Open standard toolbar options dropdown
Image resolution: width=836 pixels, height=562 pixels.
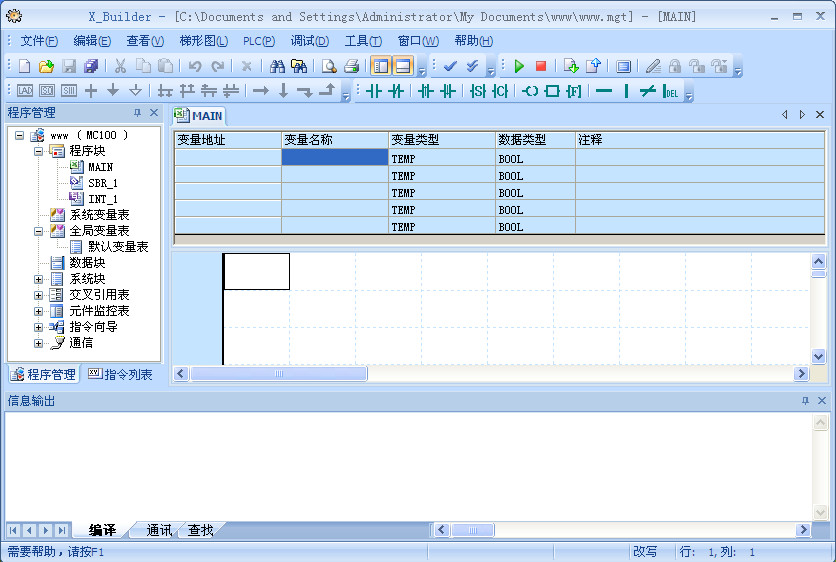click(422, 70)
